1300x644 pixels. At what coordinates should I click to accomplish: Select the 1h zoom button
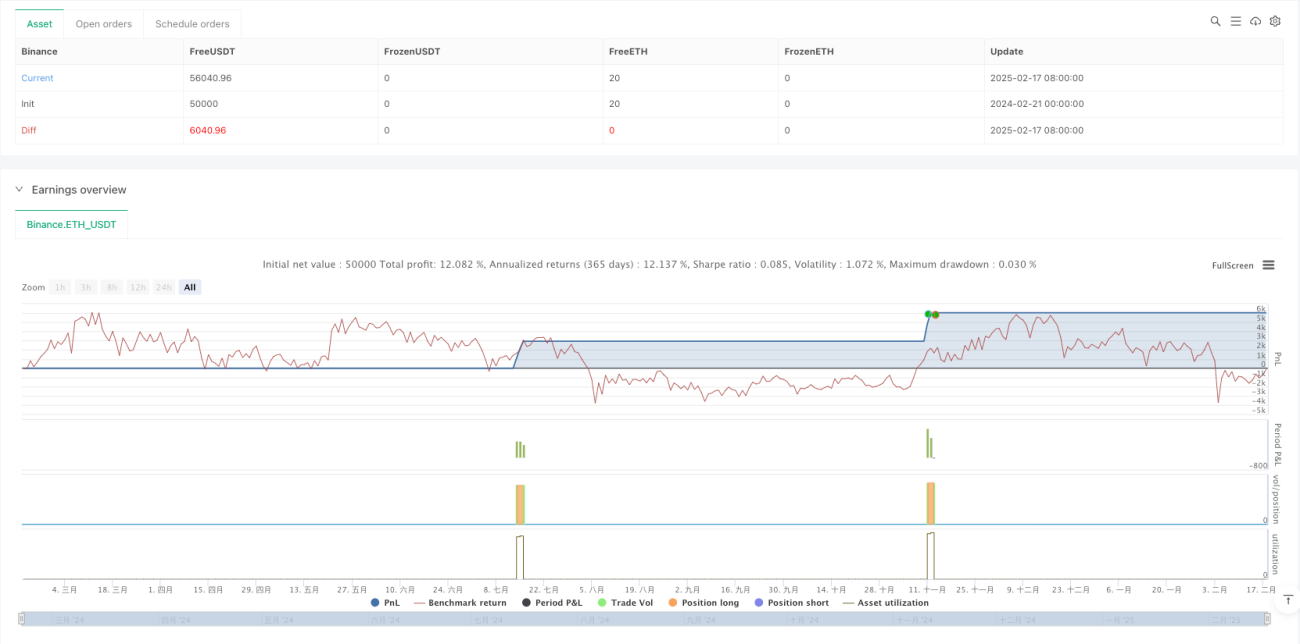click(60, 287)
